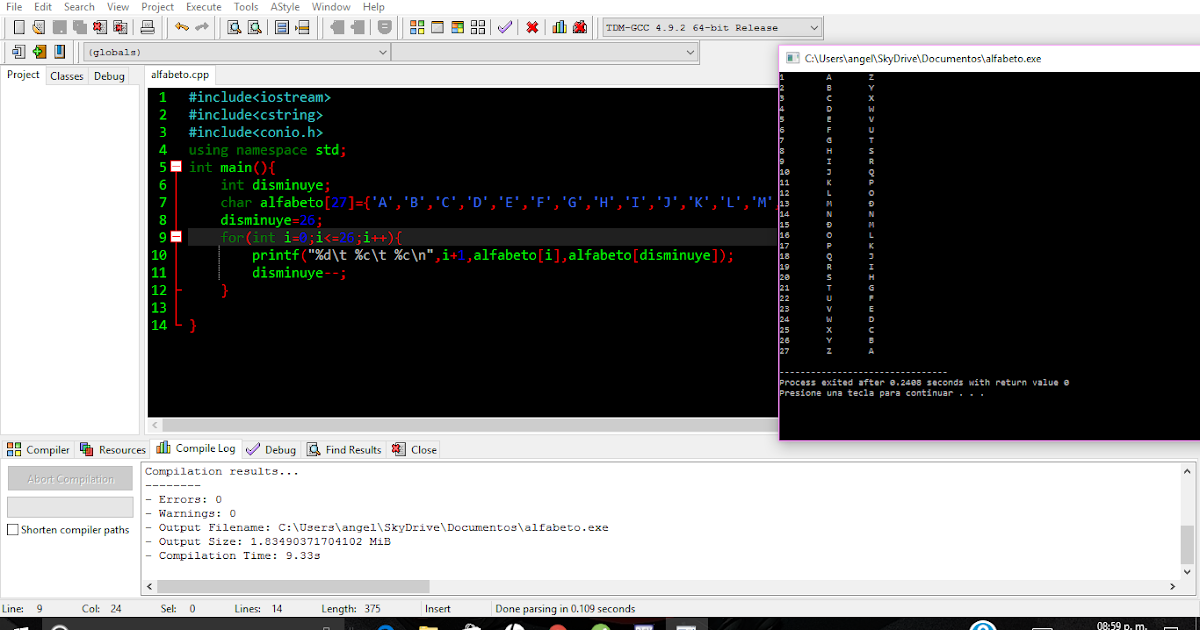This screenshot has height=630, width=1200.
Task: Click the Abort Compilation button
Action: tap(69, 478)
